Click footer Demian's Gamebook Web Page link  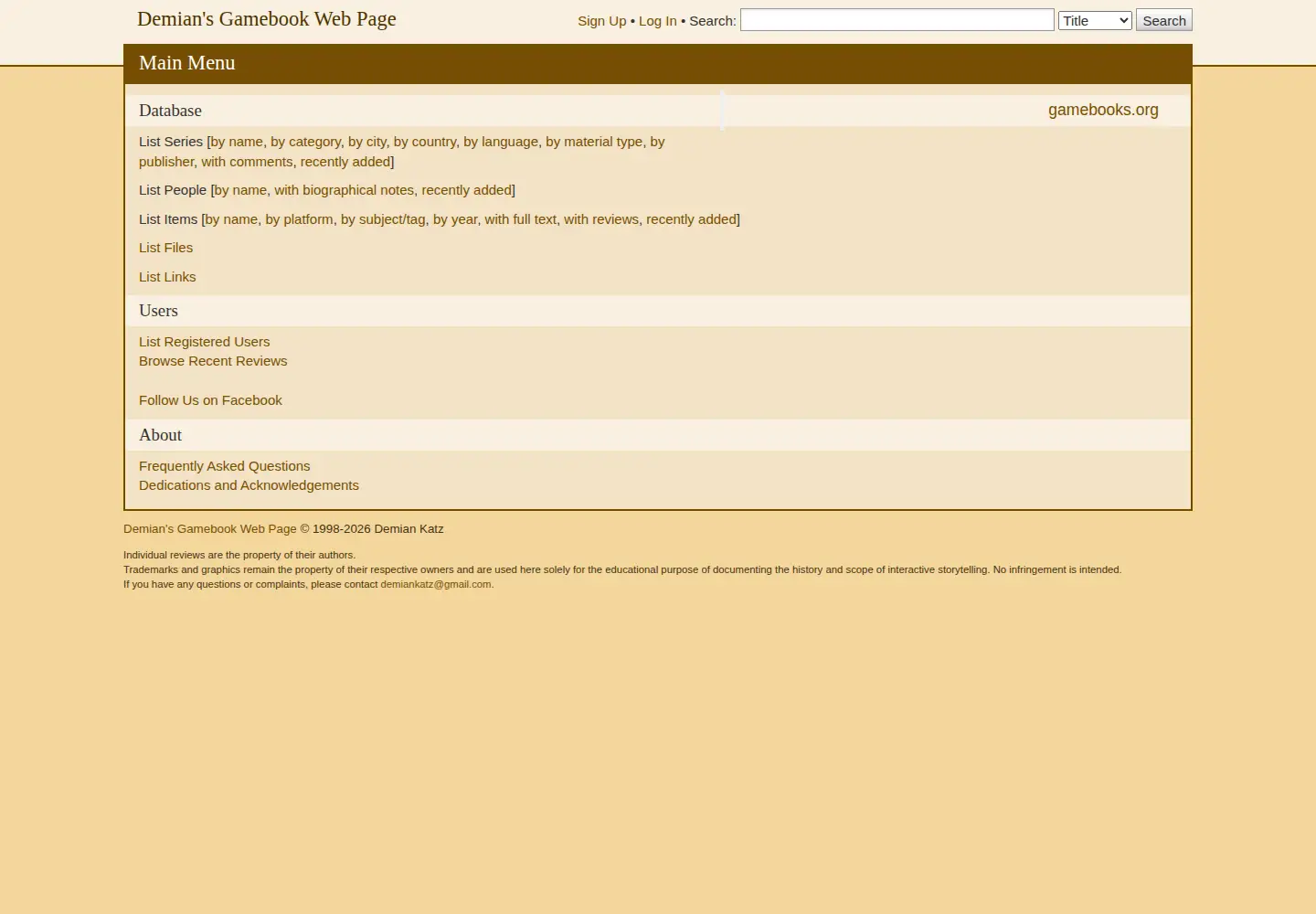(x=210, y=529)
